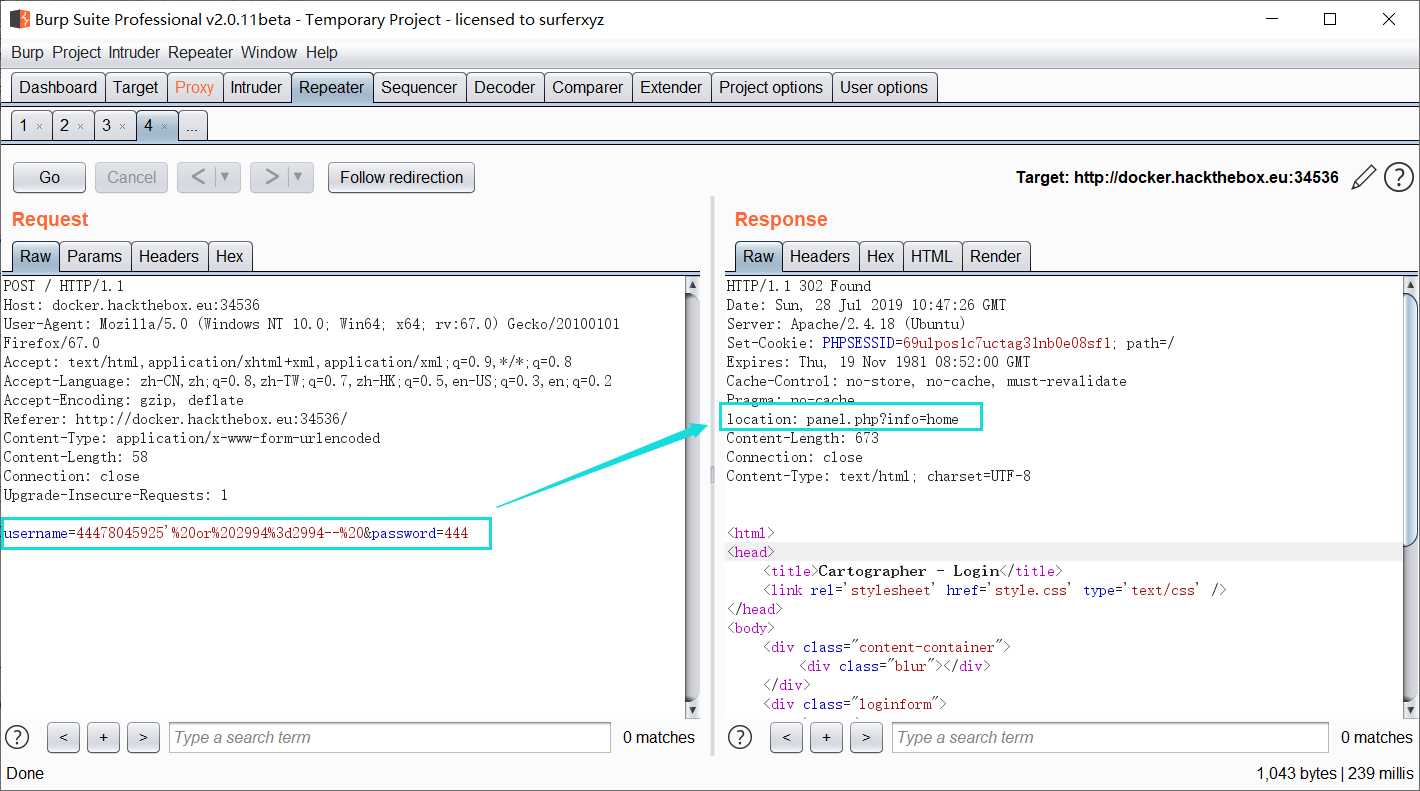Screen dimensions: 1420x791
Task: Open the Project menu
Action: 77,52
